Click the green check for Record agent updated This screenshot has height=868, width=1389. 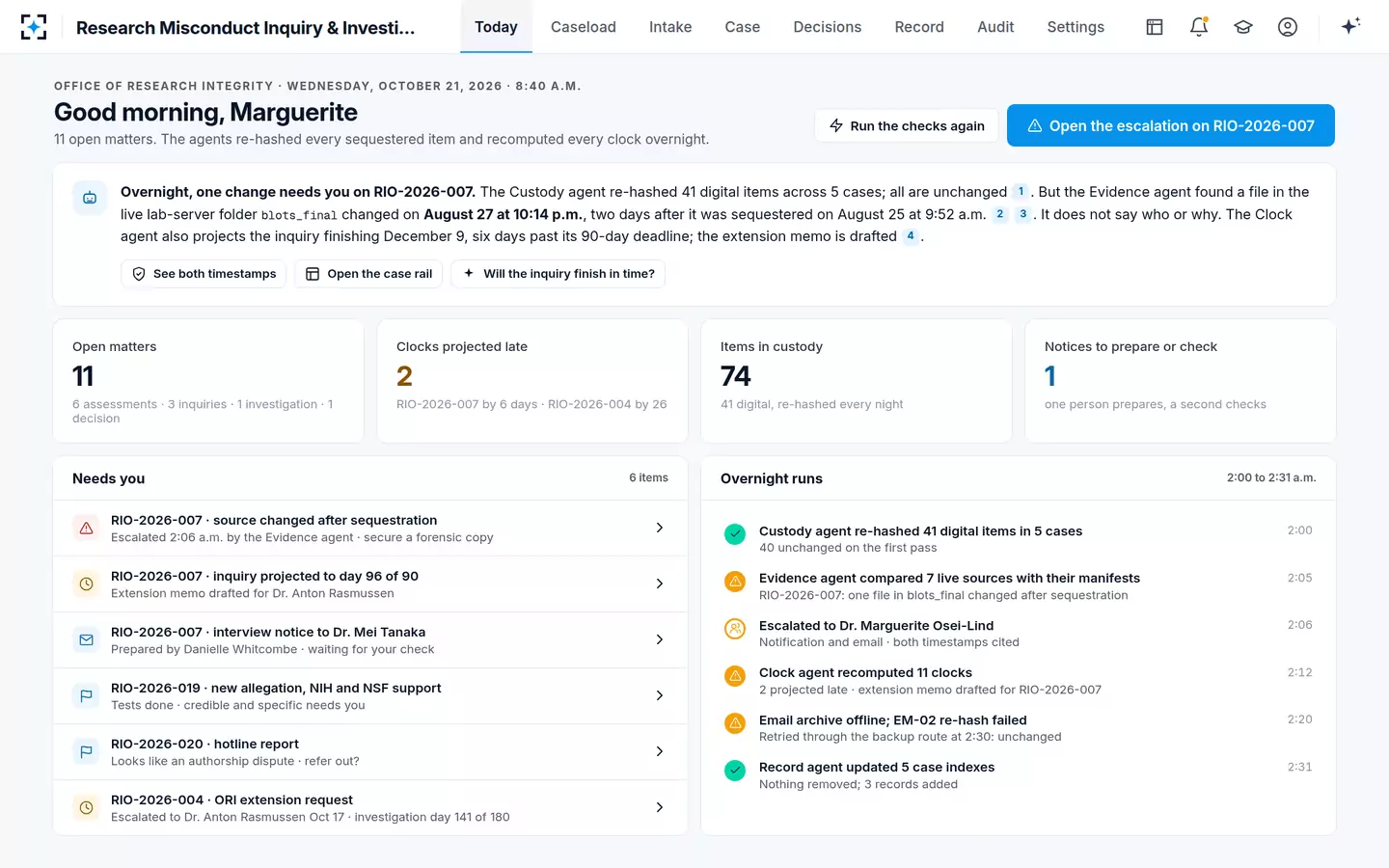(735, 771)
